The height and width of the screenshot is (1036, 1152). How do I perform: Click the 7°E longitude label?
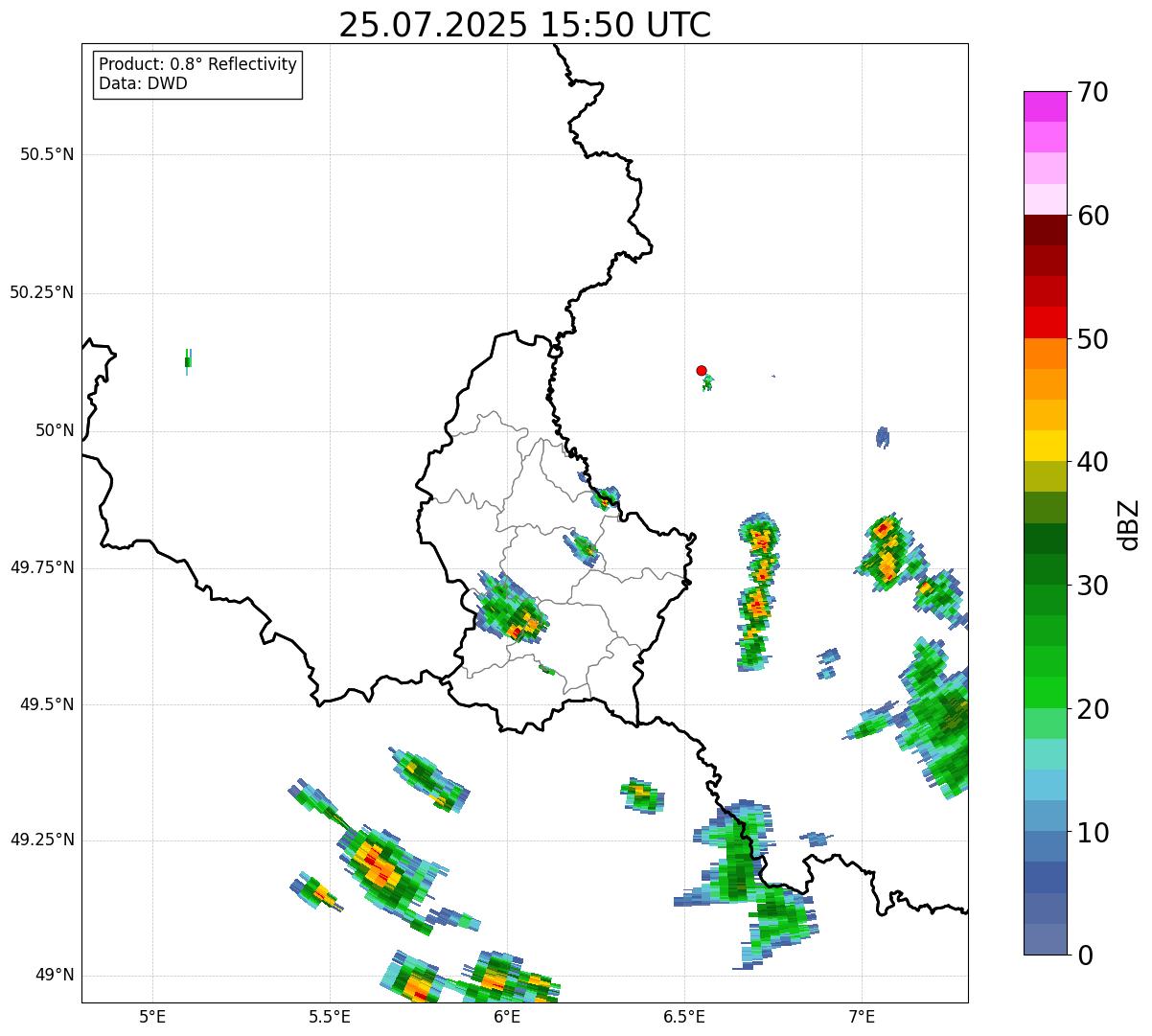tap(862, 1016)
